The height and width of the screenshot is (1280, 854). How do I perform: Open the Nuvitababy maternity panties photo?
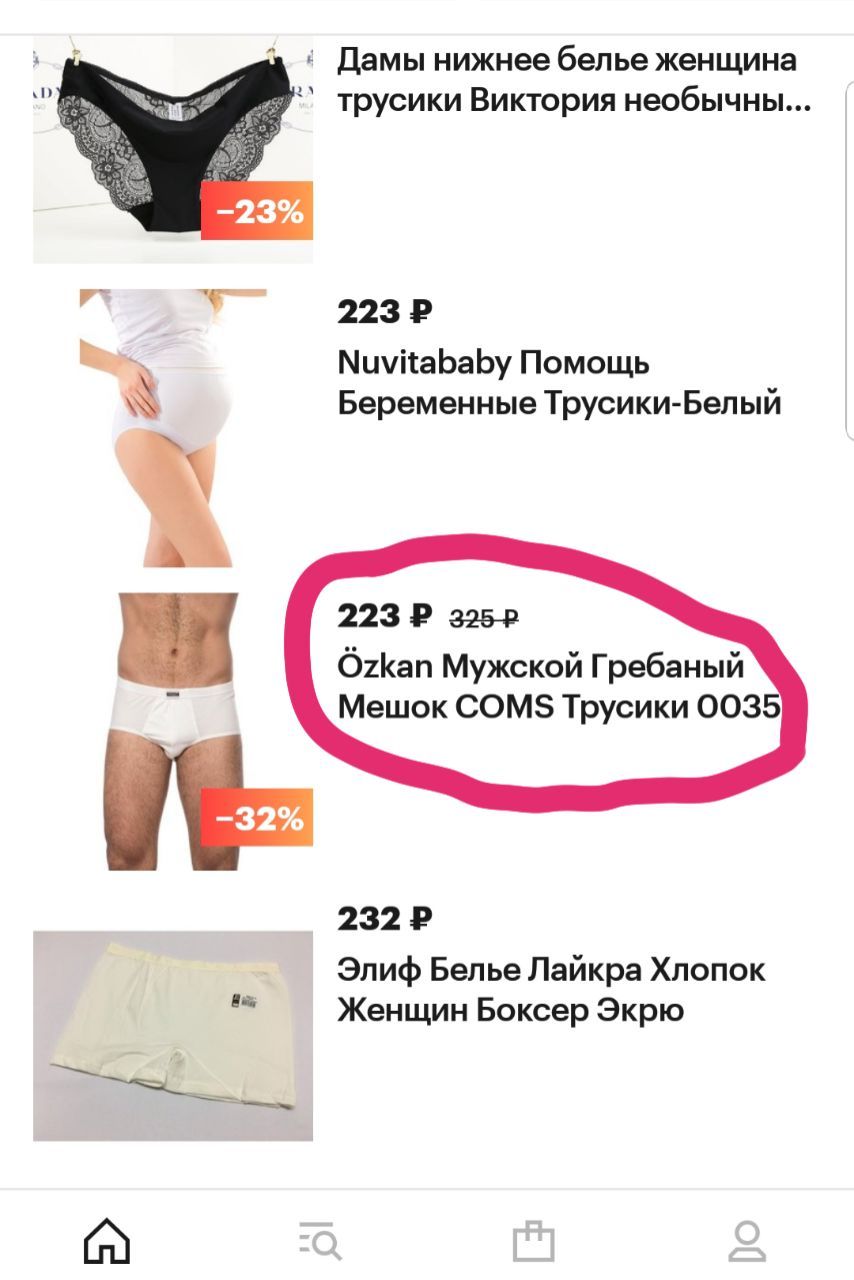(x=173, y=428)
